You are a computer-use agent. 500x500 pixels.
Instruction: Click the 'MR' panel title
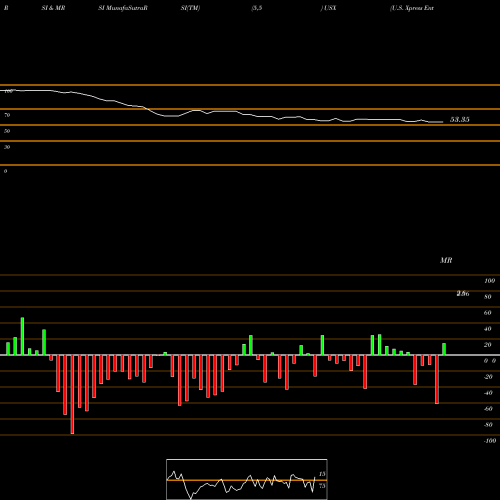pos(446,260)
